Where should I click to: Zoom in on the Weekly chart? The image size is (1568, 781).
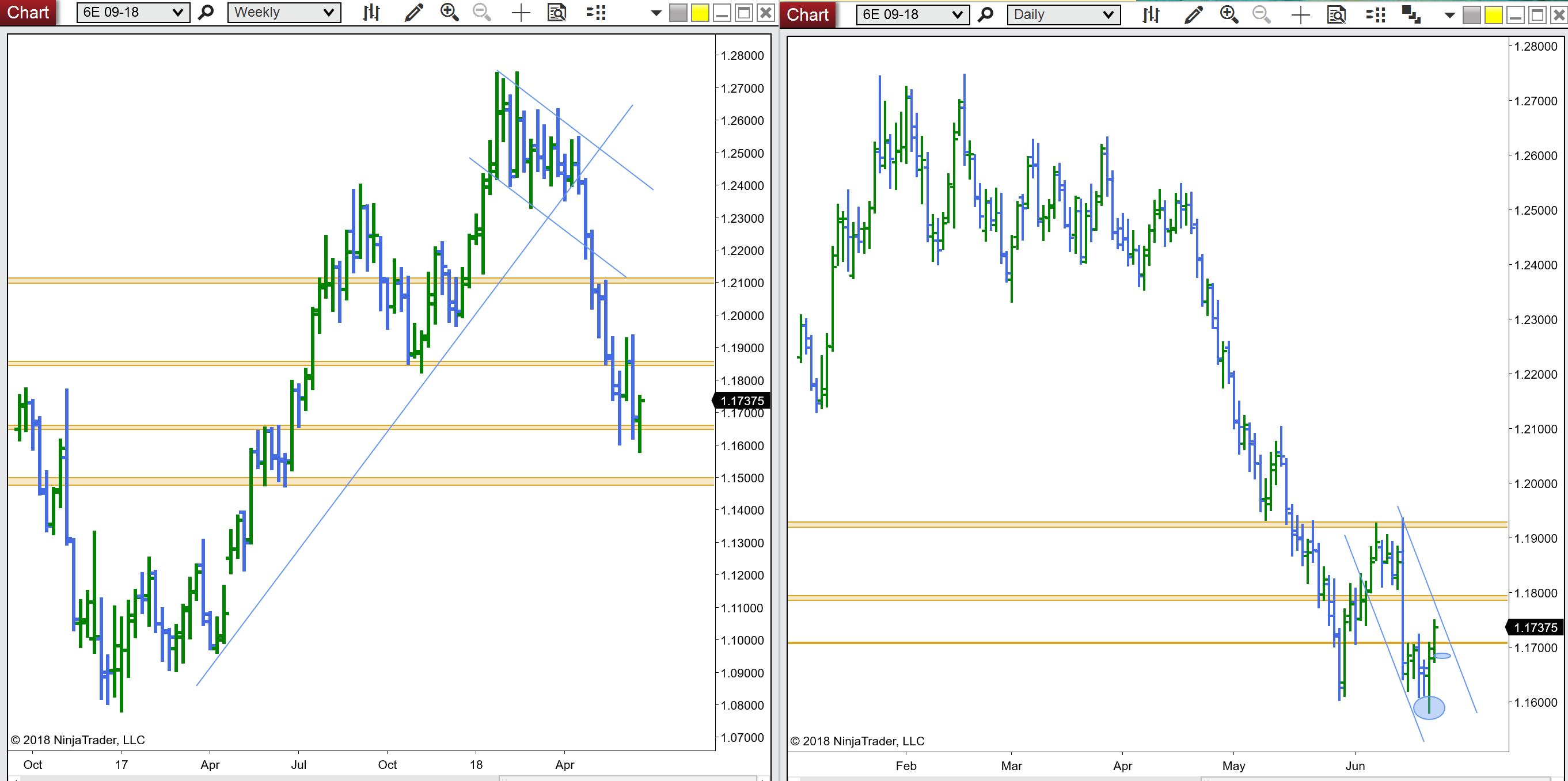449,12
